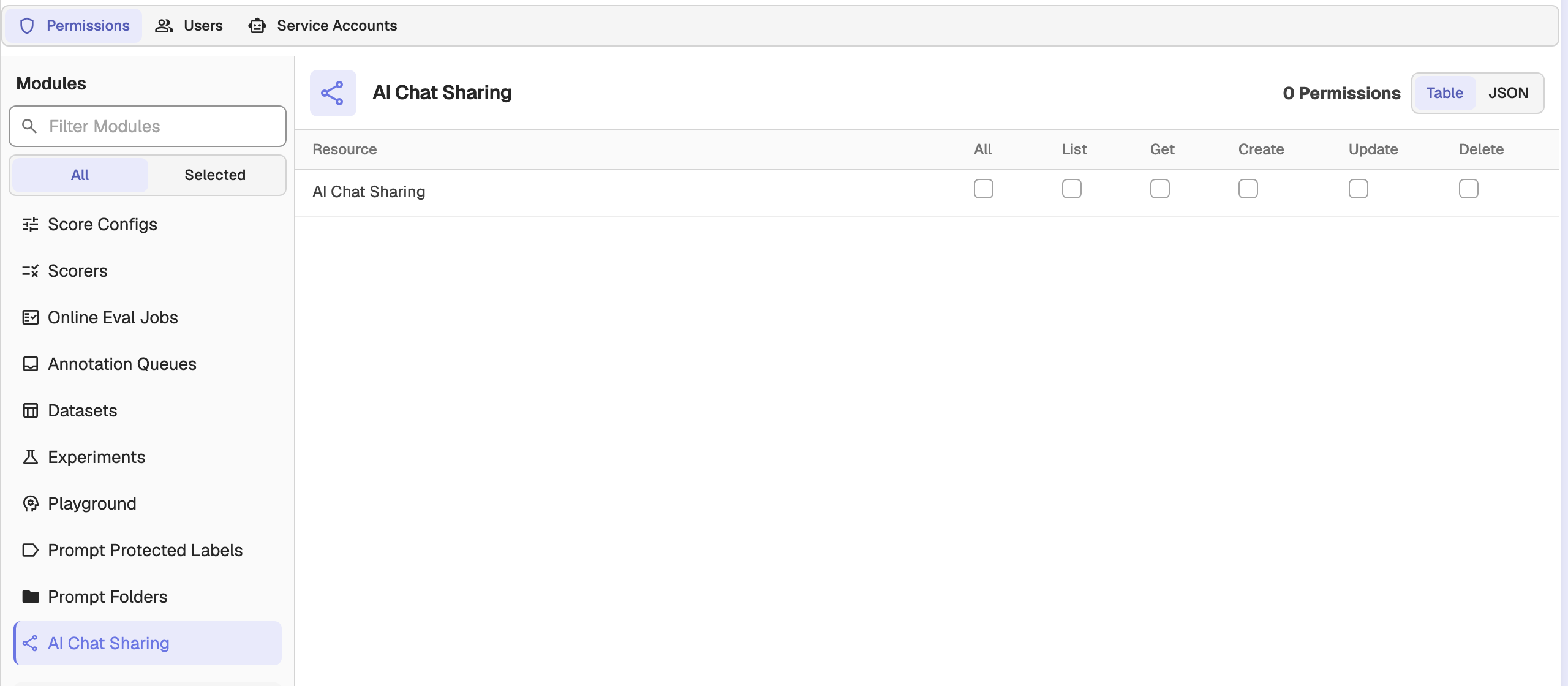Click the Prompt Folders folder icon
The width and height of the screenshot is (1568, 686).
coord(31,597)
